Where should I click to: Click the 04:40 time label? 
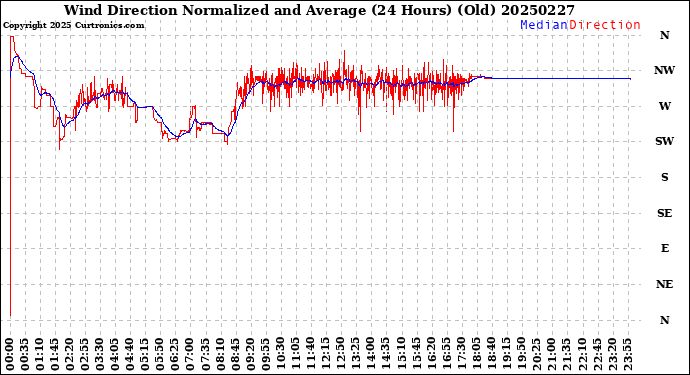[x=130, y=354]
